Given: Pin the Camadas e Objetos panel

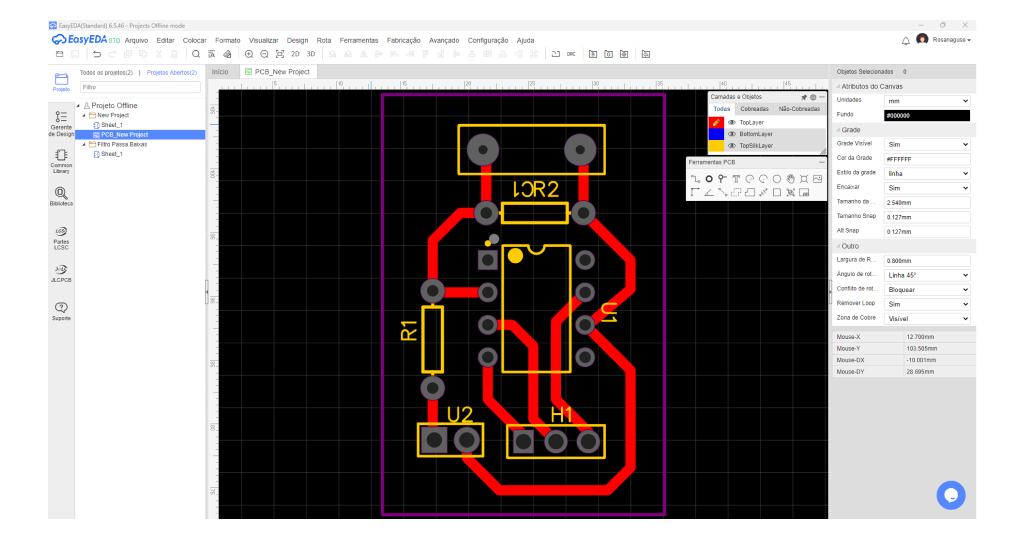Looking at the screenshot, I should pos(804,97).
